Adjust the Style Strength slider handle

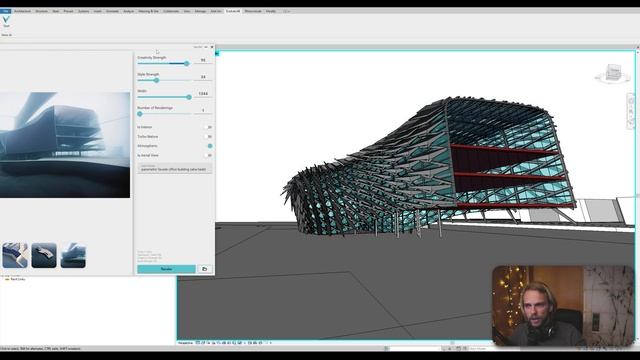point(156,80)
